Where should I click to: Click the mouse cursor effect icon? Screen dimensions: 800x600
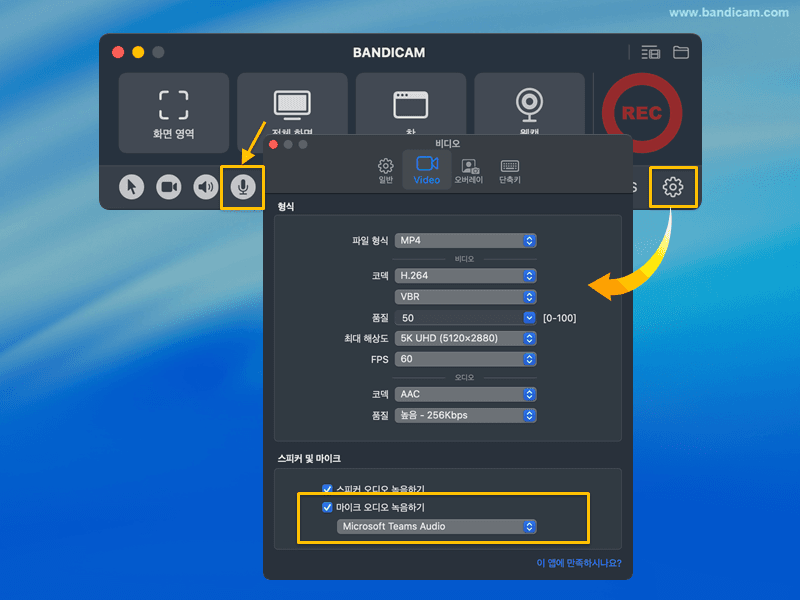(x=132, y=187)
